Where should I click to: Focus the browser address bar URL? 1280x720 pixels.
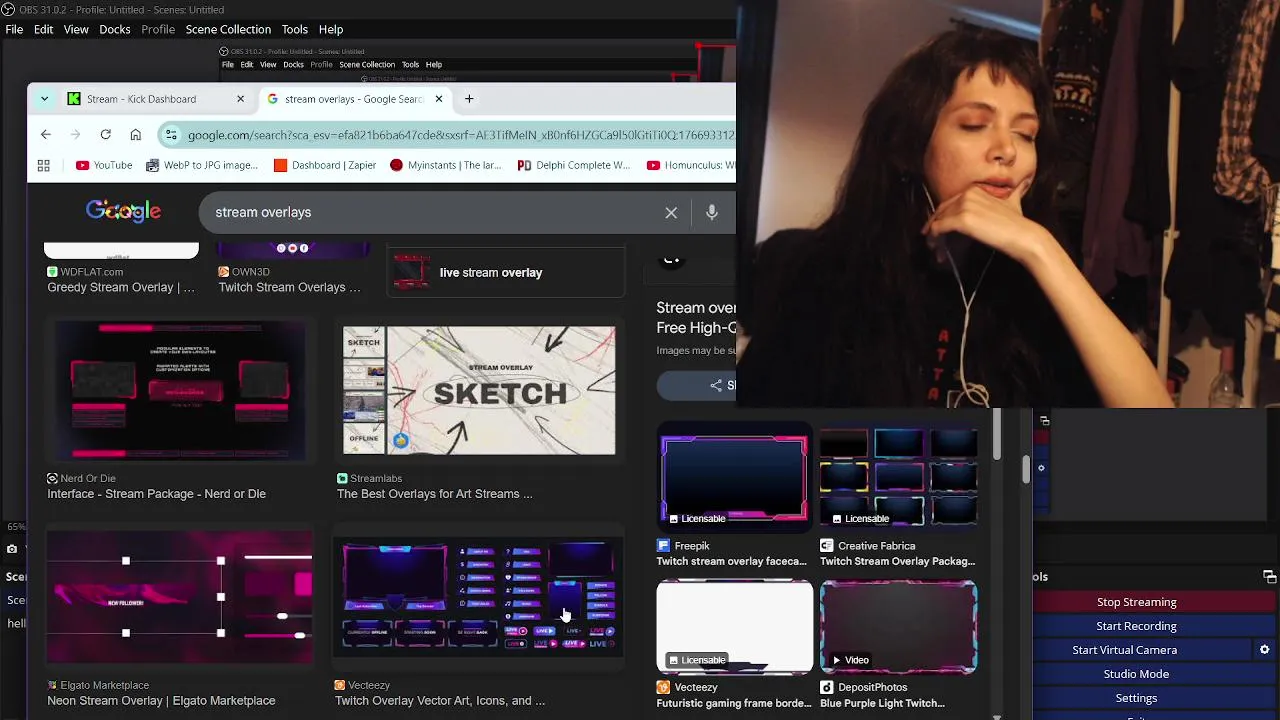(x=460, y=135)
